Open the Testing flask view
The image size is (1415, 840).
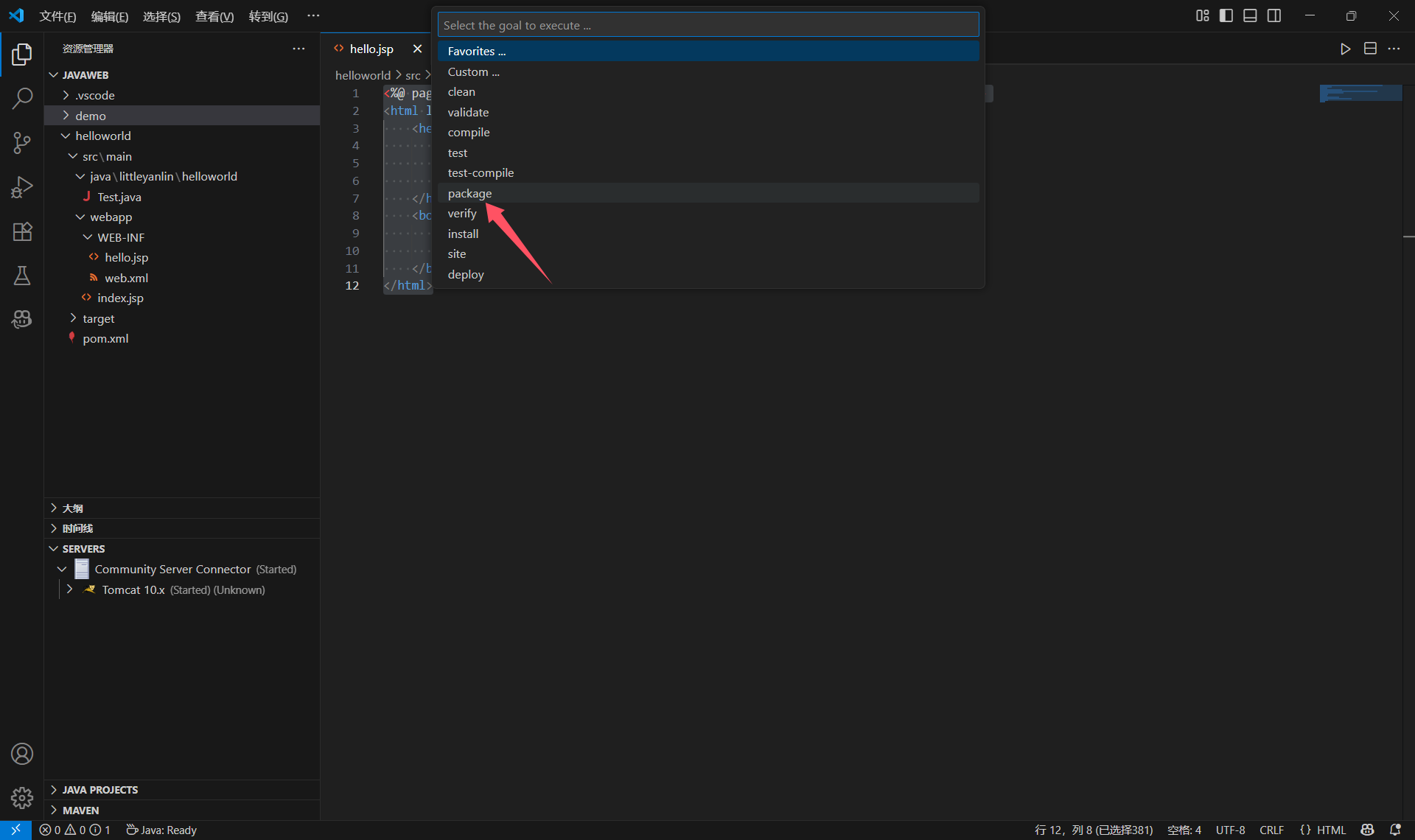click(x=22, y=276)
